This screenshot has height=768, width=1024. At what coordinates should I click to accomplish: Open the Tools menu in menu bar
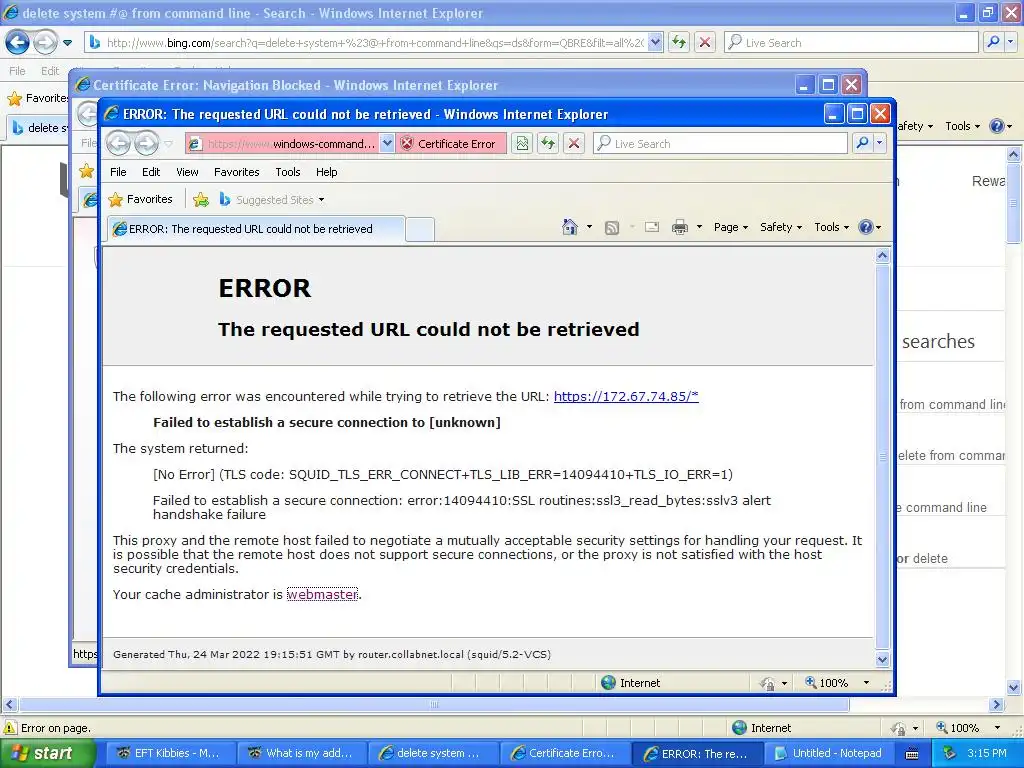pos(288,172)
